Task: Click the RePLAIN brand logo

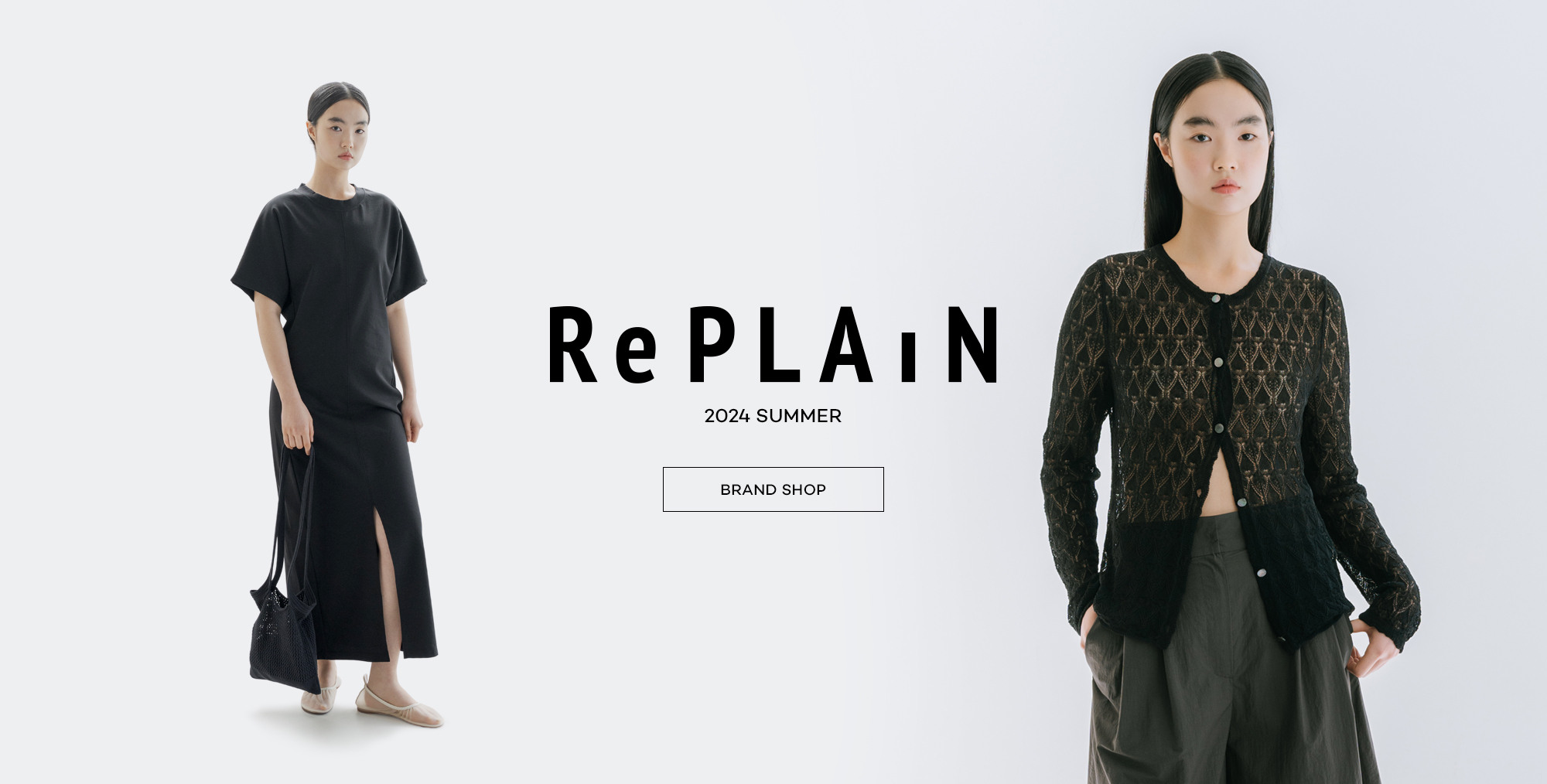Action: (773, 346)
